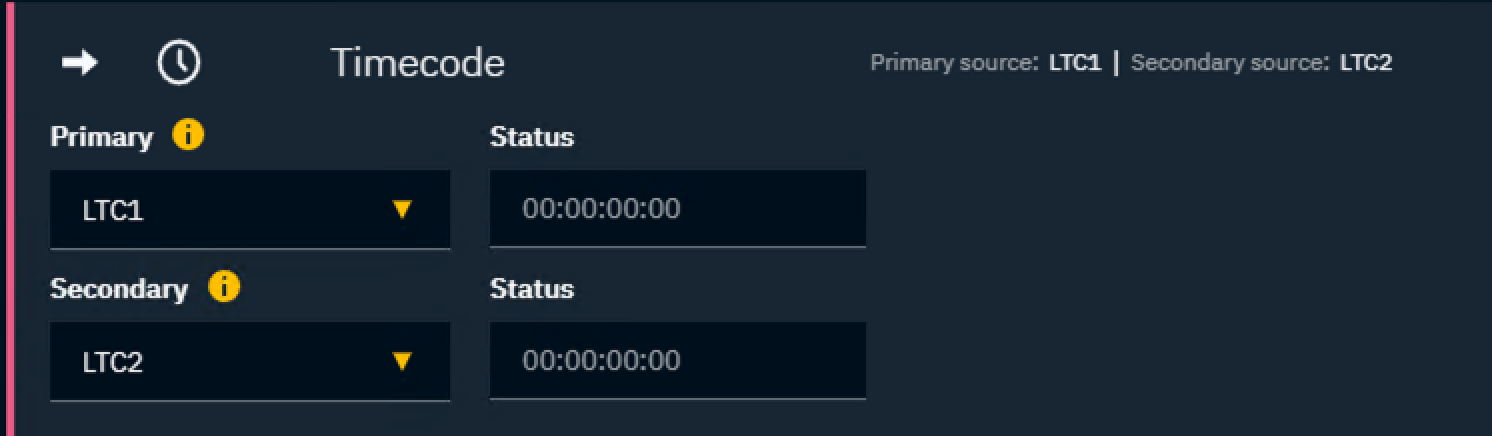1492x436 pixels.
Task: Expand the Secondary dropdown using its yellow arrow
Action: [402, 361]
